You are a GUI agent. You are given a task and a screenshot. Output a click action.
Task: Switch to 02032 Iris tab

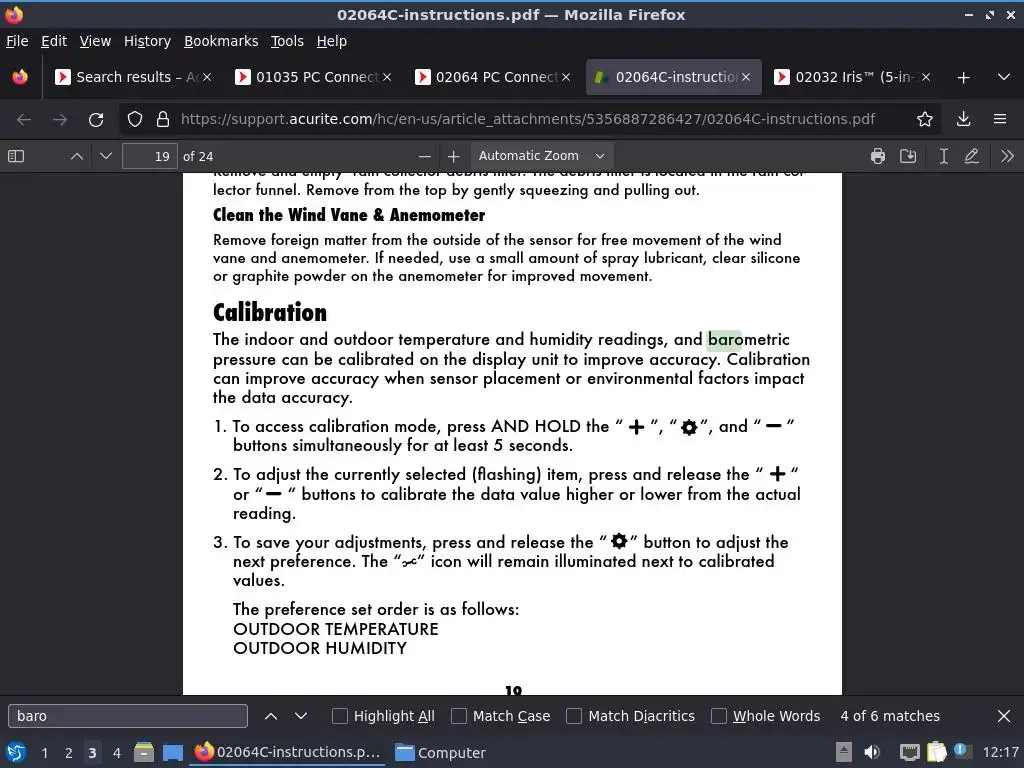tap(853, 77)
